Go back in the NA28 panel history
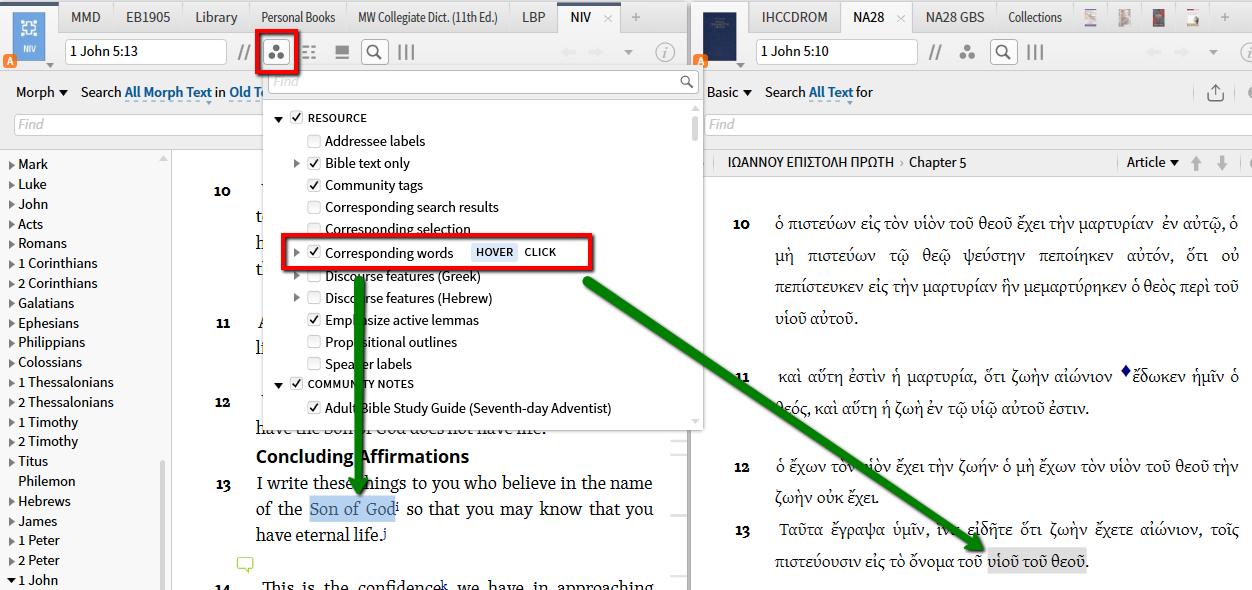 click(x=1153, y=52)
